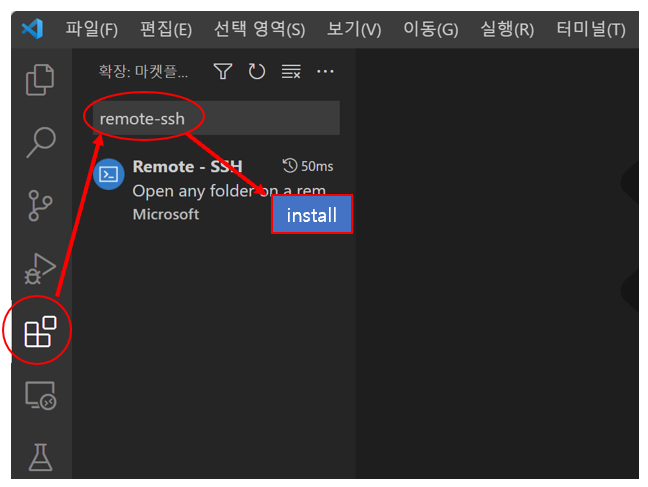Viewport: 648px width, 487px height.
Task: Click the Microsoft publisher name
Action: [x=166, y=214]
